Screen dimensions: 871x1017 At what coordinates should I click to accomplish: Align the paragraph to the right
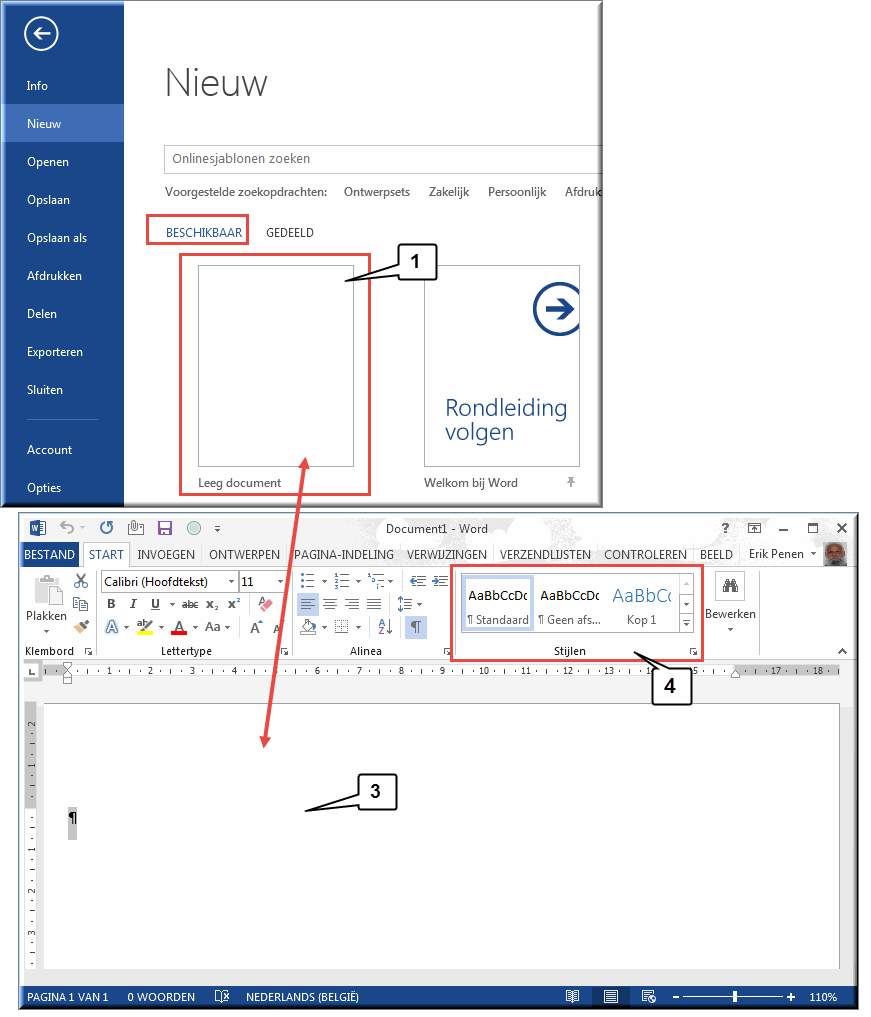352,604
